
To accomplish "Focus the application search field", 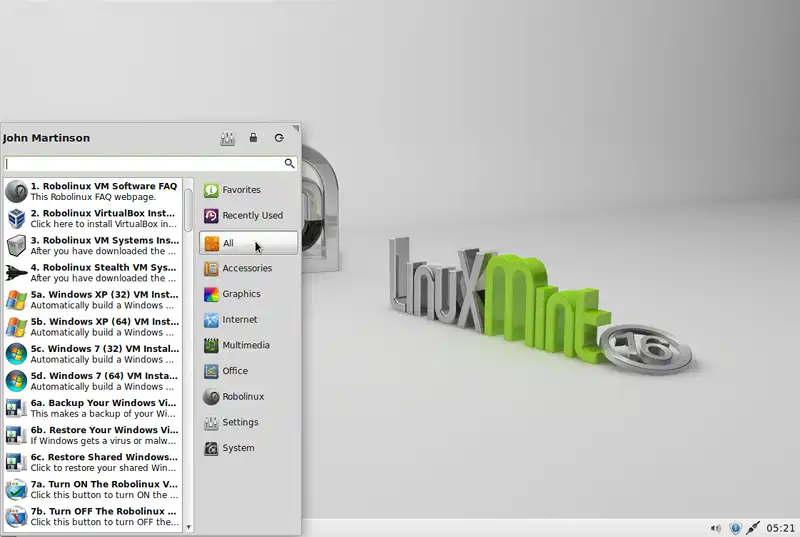I will pyautogui.click(x=150, y=163).
